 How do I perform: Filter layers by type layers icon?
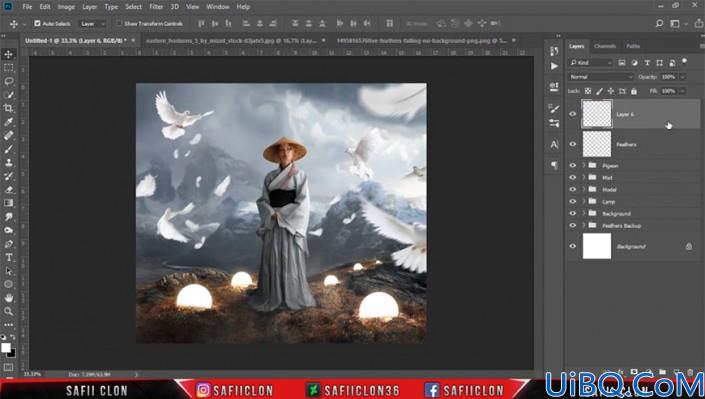647,63
